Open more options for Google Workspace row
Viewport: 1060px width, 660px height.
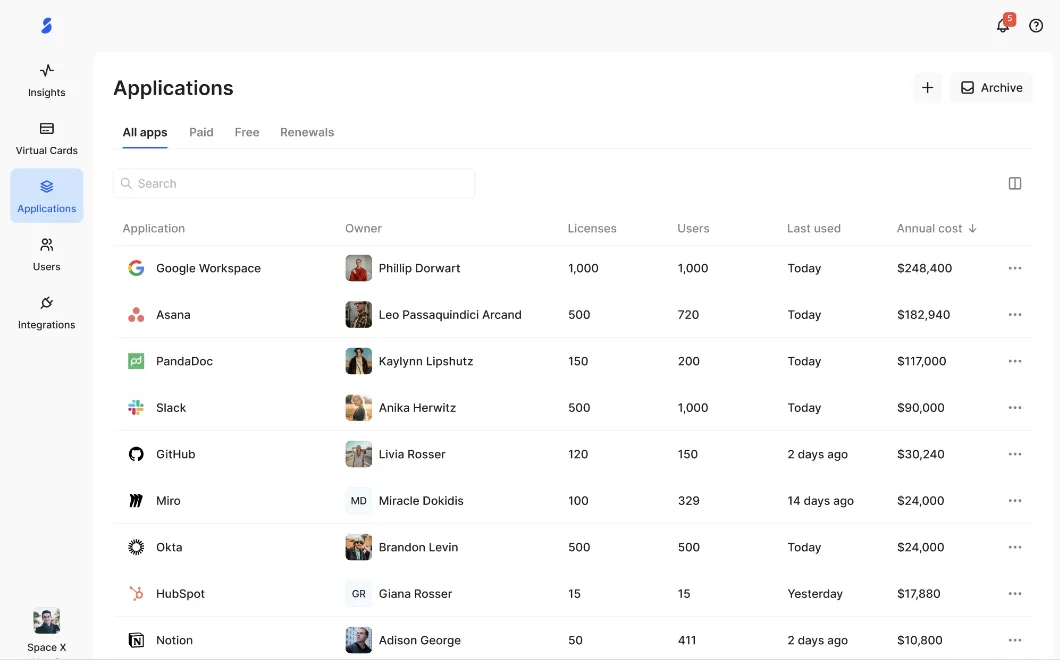1015,268
